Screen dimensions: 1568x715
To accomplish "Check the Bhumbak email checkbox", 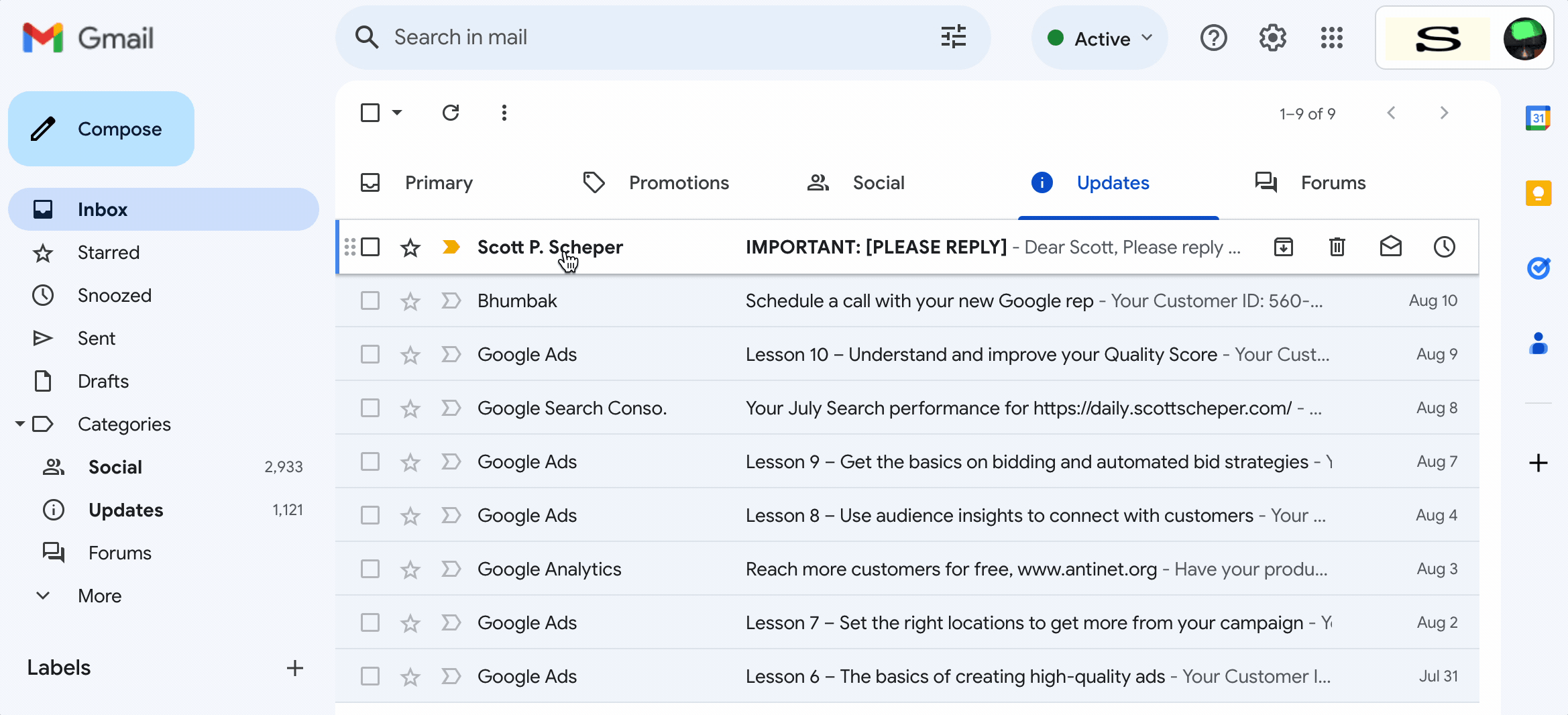I will coord(370,300).
